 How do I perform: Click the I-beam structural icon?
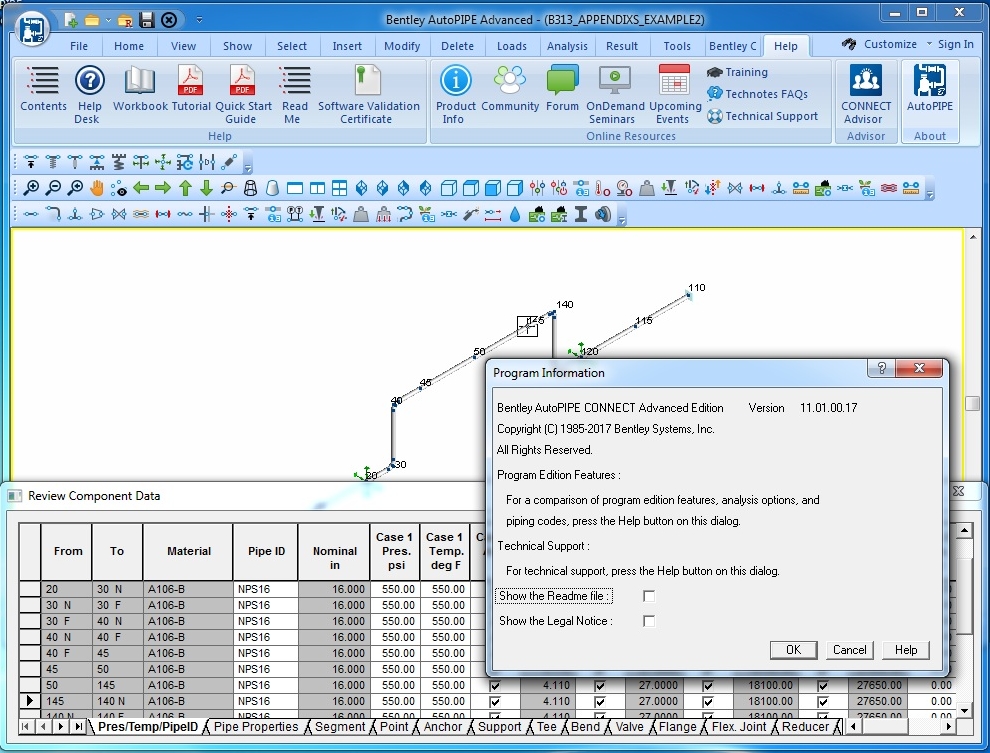pos(581,215)
